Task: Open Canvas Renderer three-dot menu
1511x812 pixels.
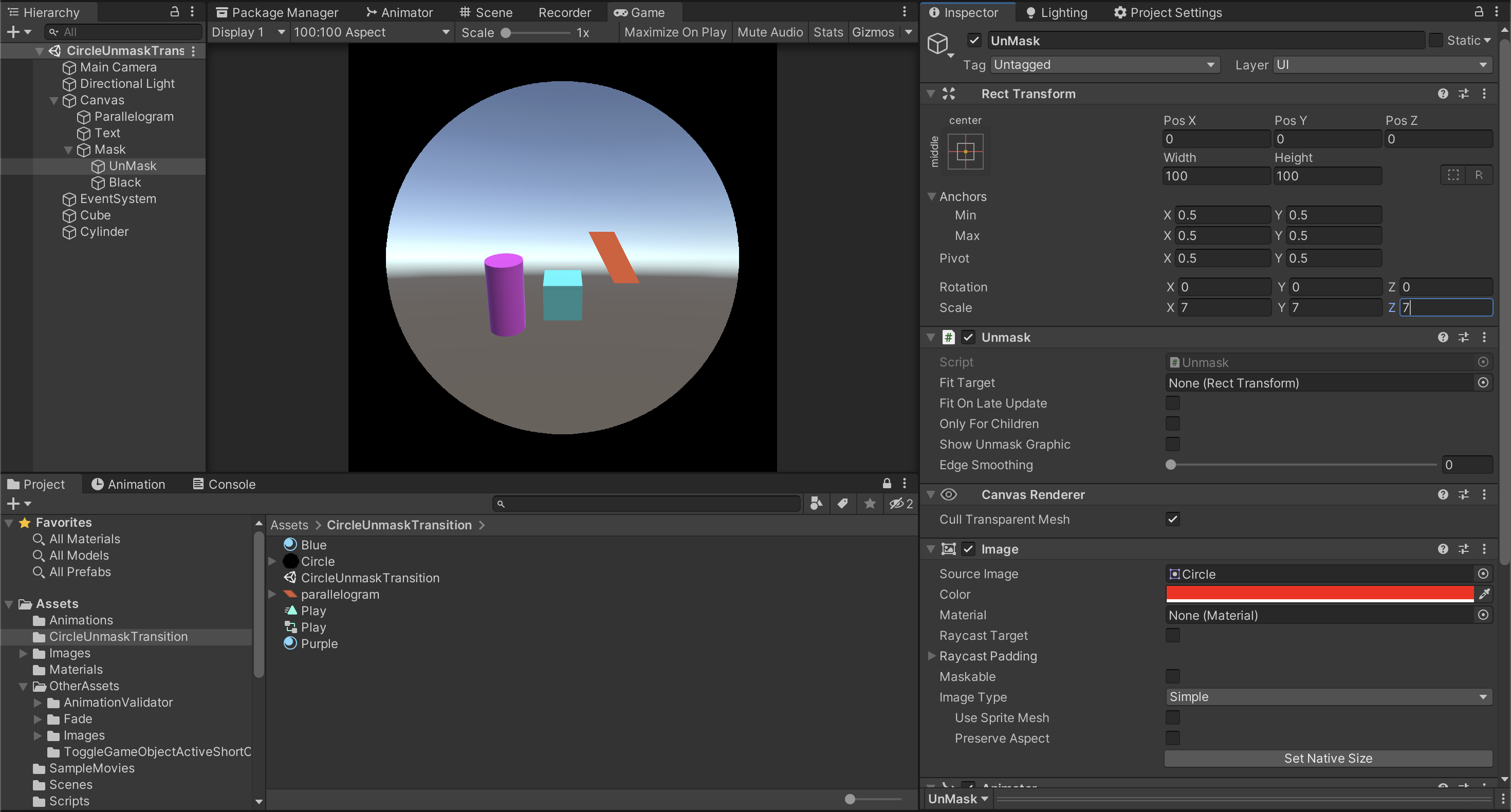Action: coord(1484,494)
